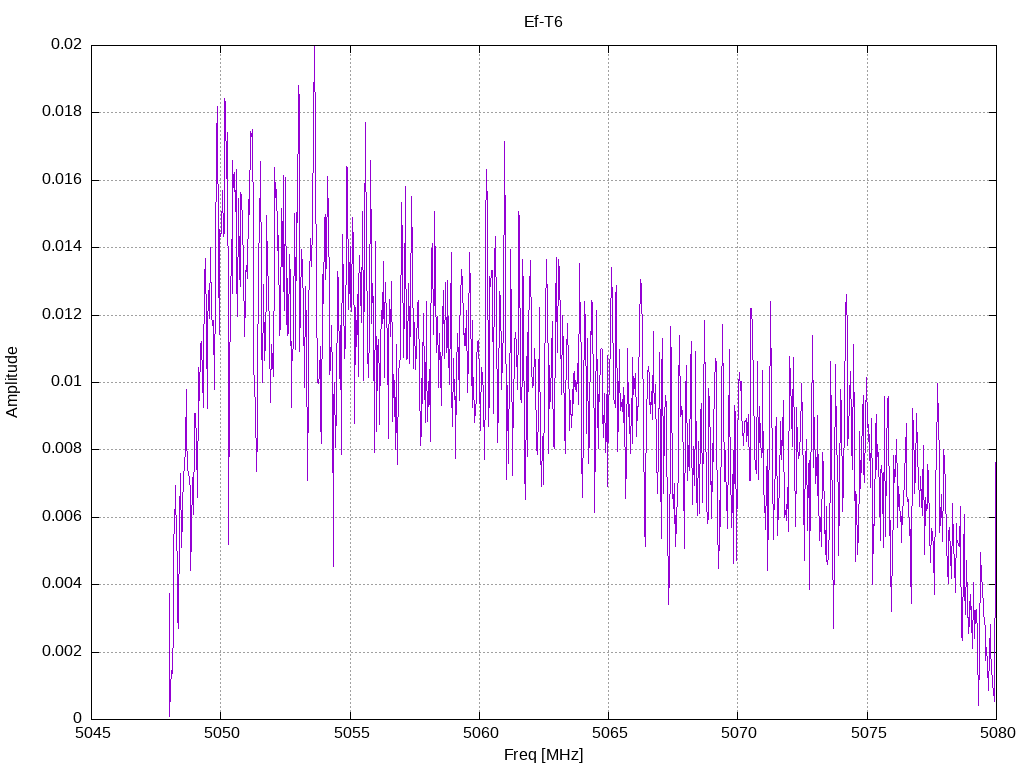
Task: Click y-axis tick label 0.016
Action: 62,179
